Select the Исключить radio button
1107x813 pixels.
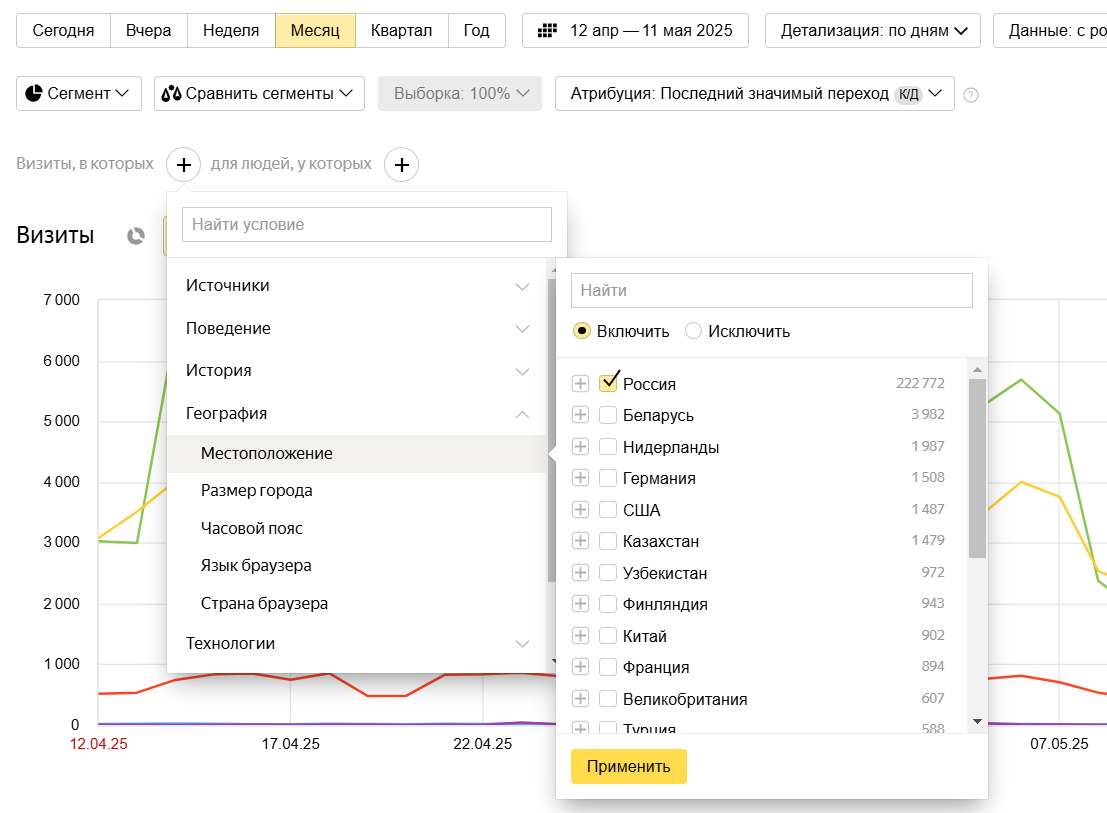pos(693,331)
